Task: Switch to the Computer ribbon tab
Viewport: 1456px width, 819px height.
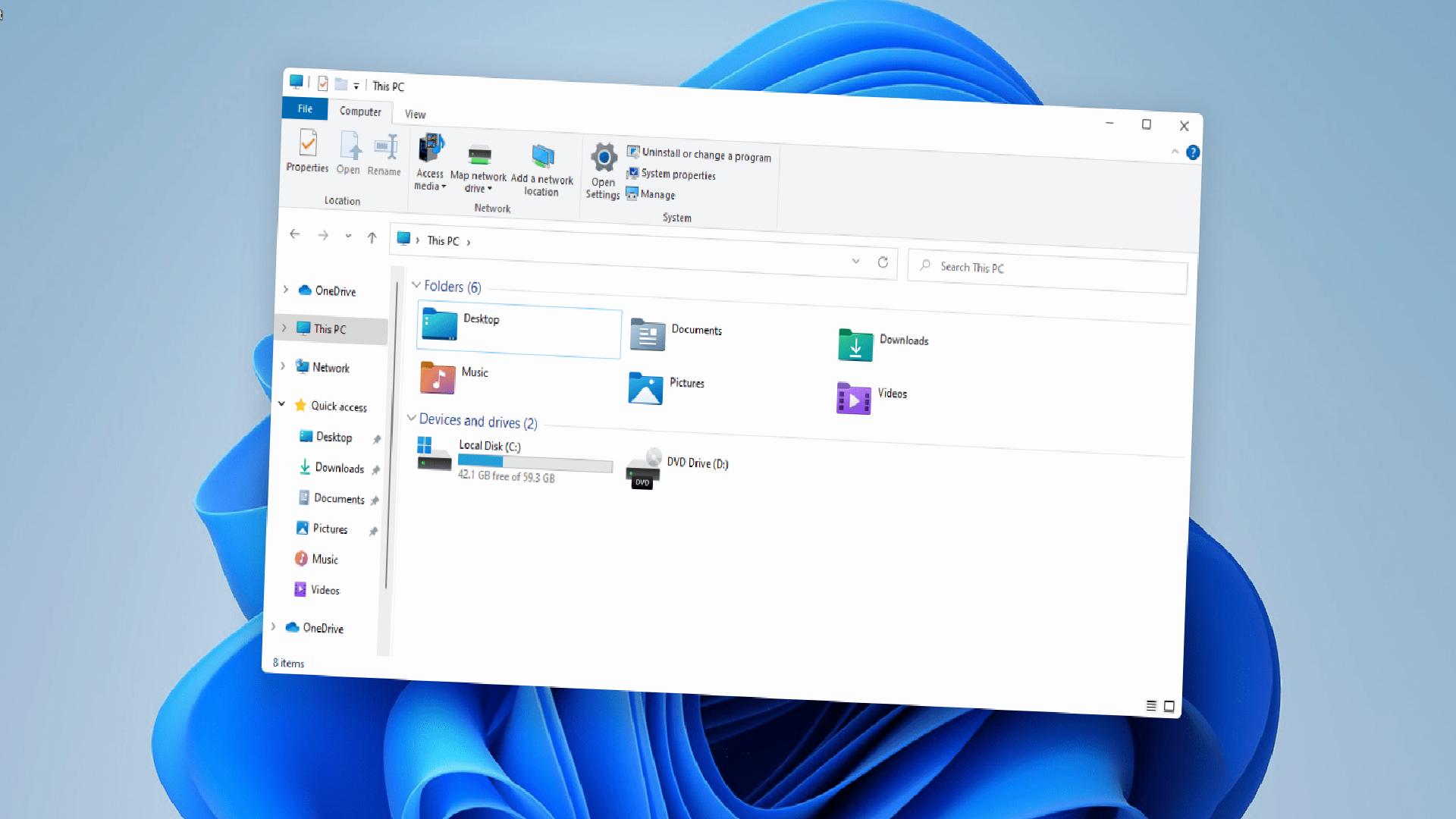Action: [x=360, y=111]
